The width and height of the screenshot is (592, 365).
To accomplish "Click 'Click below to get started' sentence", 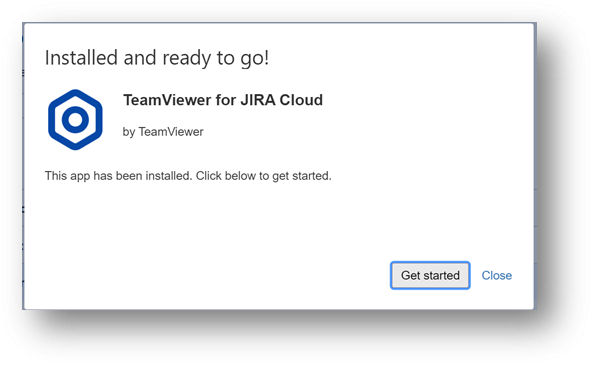I will tap(264, 176).
